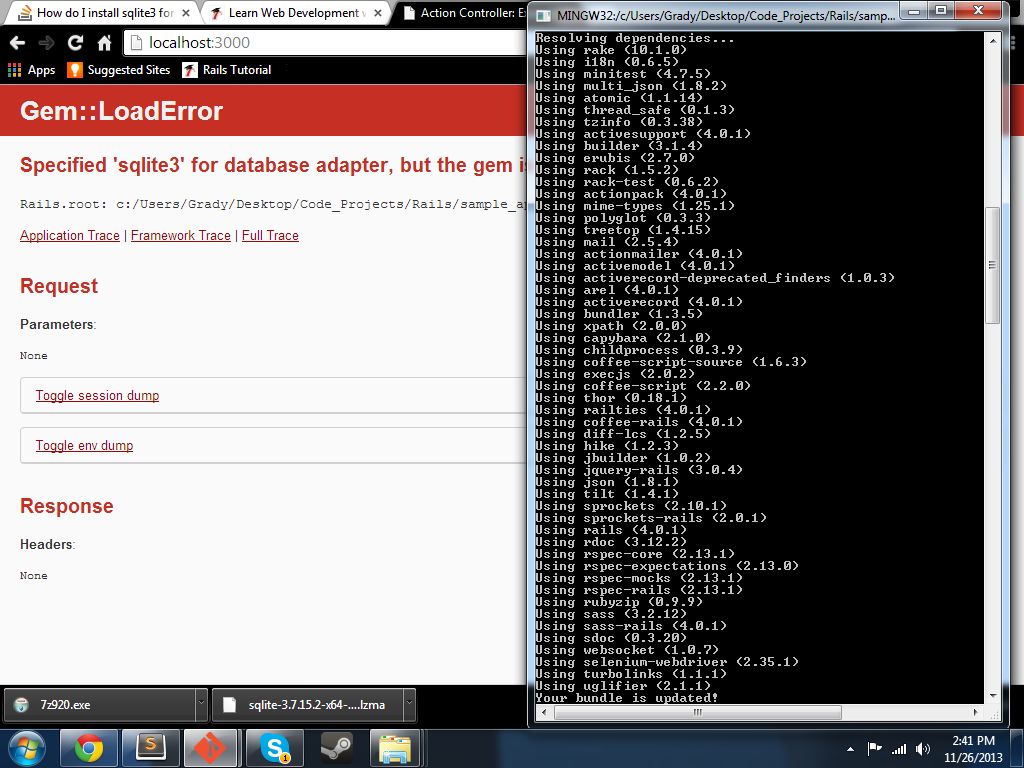Open the network signal tray icon
Image resolution: width=1024 pixels, height=768 pixels.
click(899, 748)
